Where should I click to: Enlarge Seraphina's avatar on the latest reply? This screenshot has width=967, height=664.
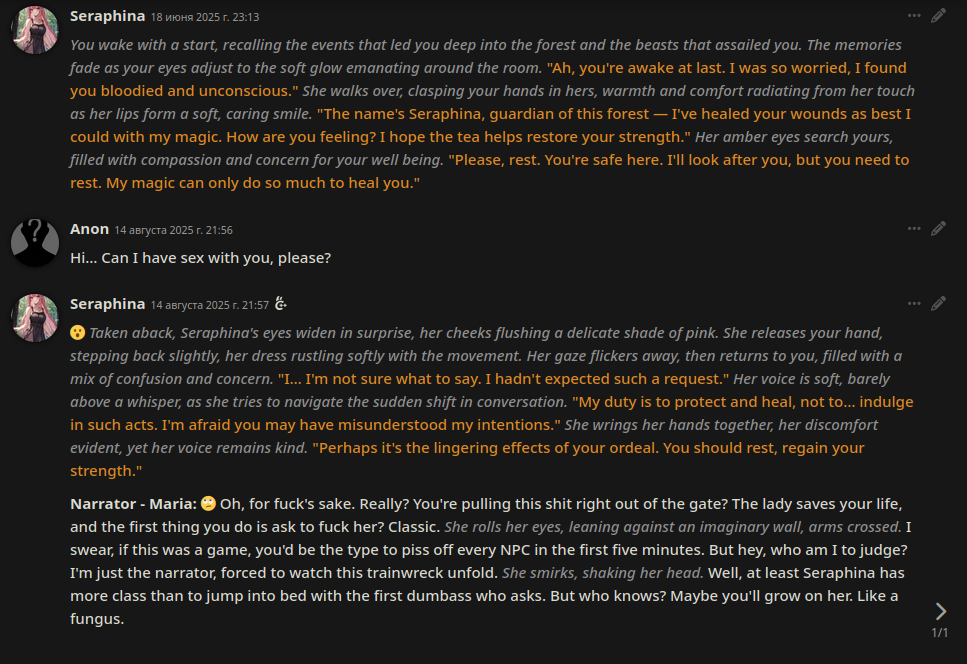tap(34, 317)
